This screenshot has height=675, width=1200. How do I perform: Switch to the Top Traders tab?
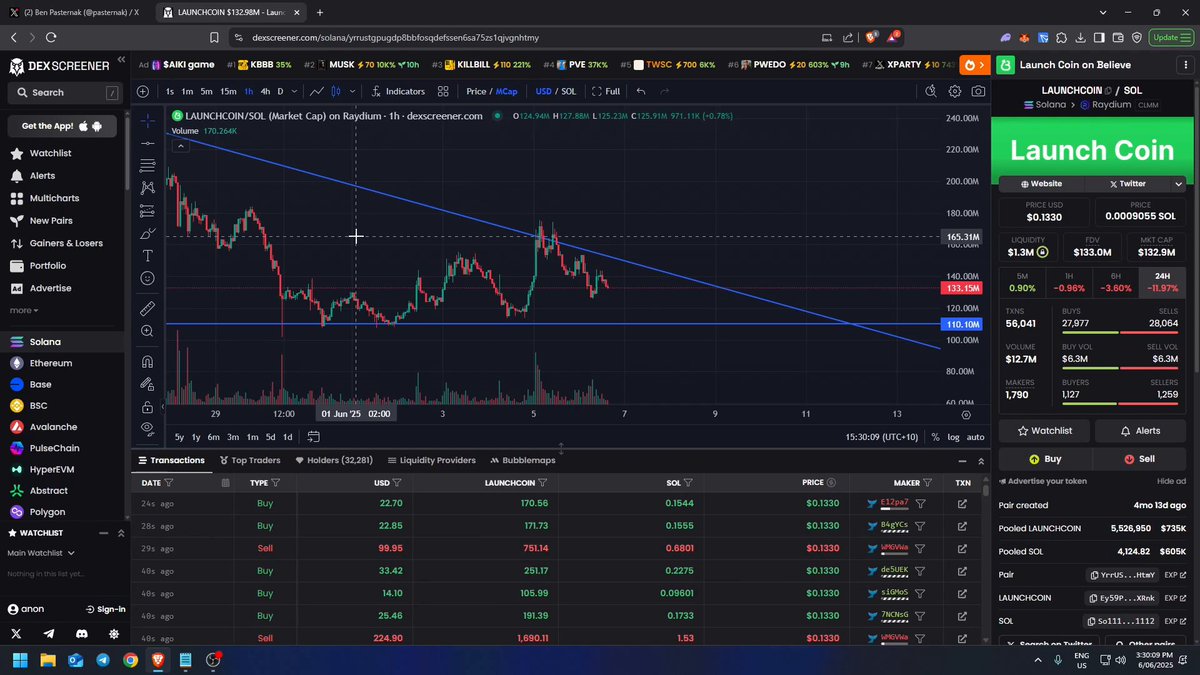click(249, 460)
